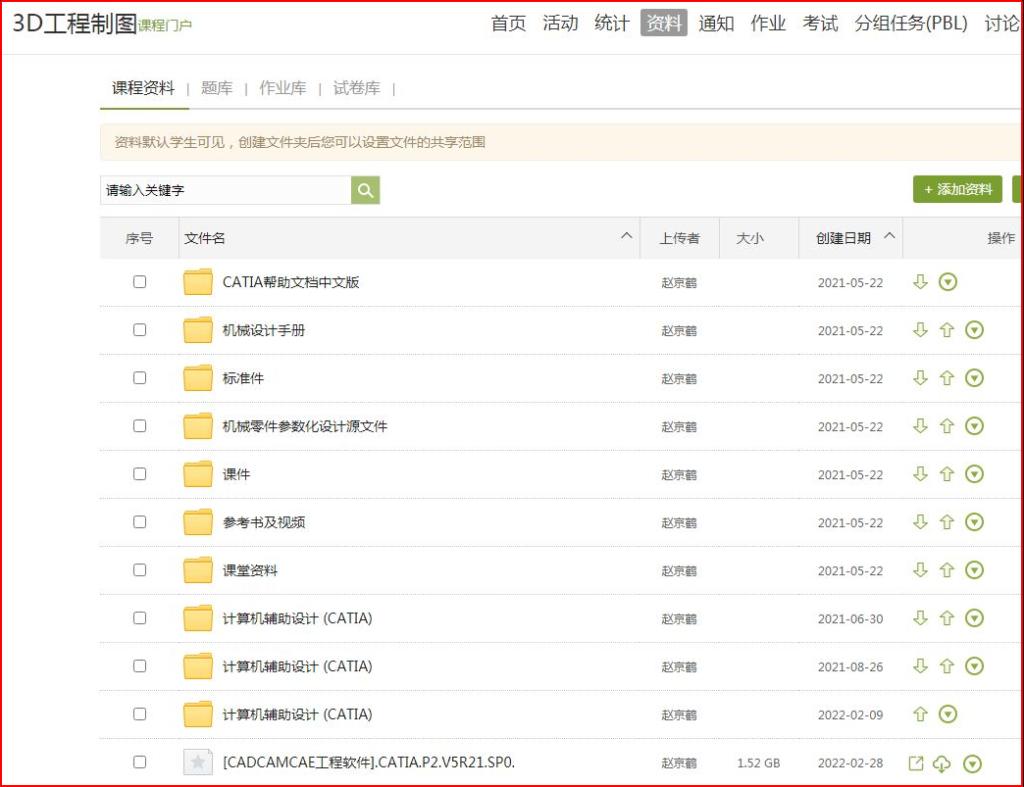Go to 作业 in the top navigation
This screenshot has width=1024, height=787.
click(768, 23)
